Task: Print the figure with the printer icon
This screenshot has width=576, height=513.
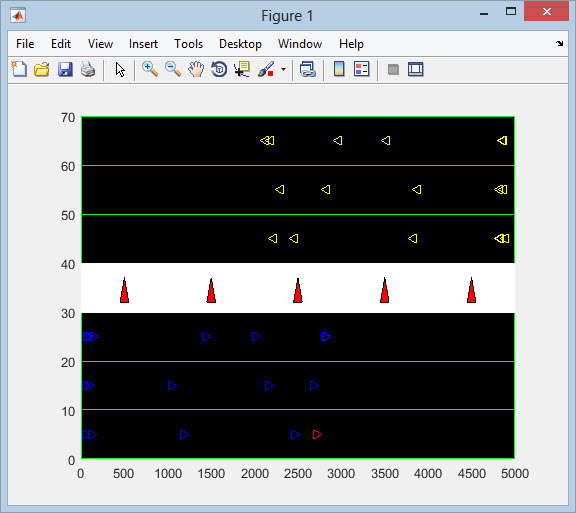Action: click(x=88, y=69)
